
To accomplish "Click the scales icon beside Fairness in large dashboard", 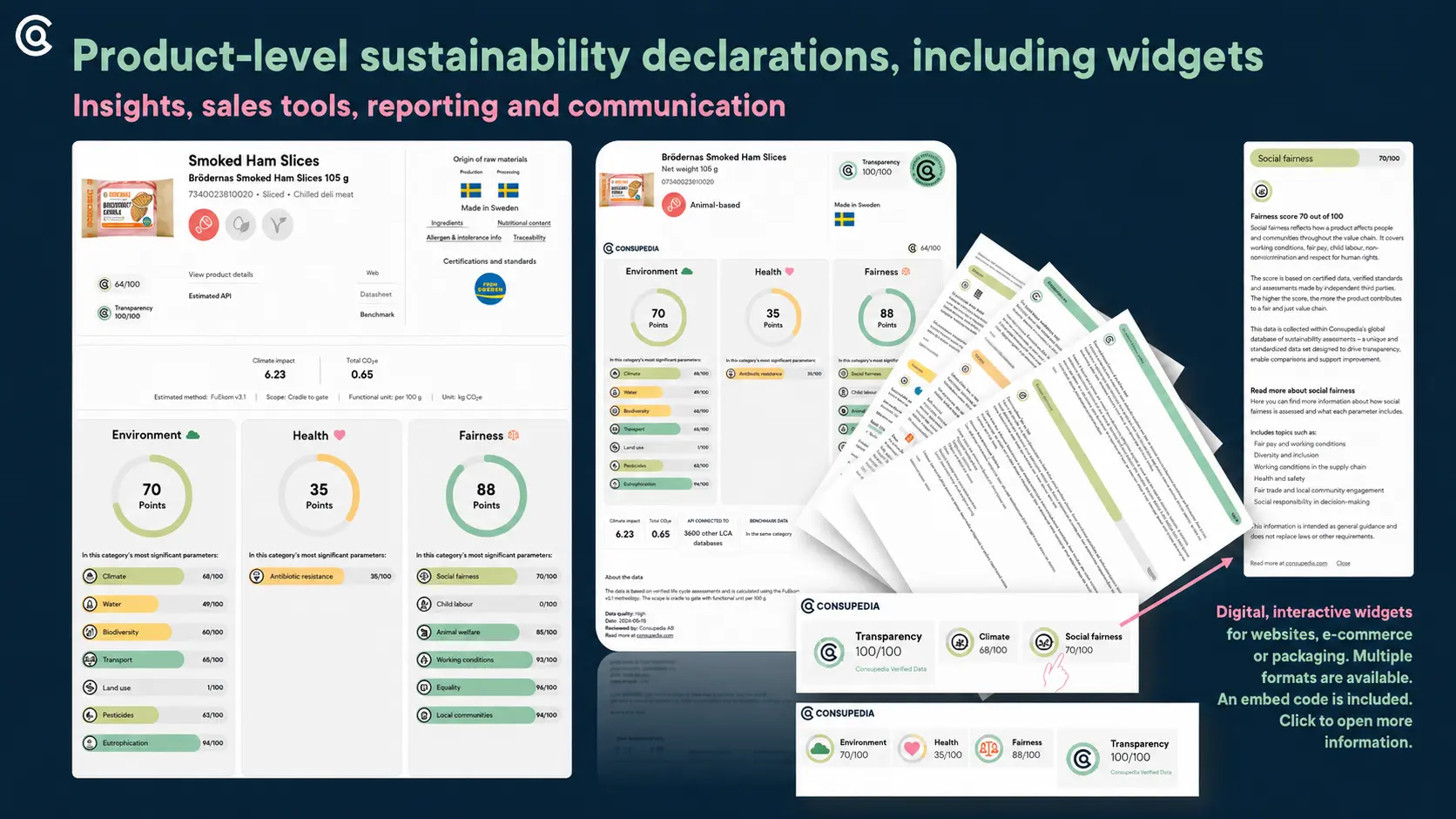I will 514,435.
